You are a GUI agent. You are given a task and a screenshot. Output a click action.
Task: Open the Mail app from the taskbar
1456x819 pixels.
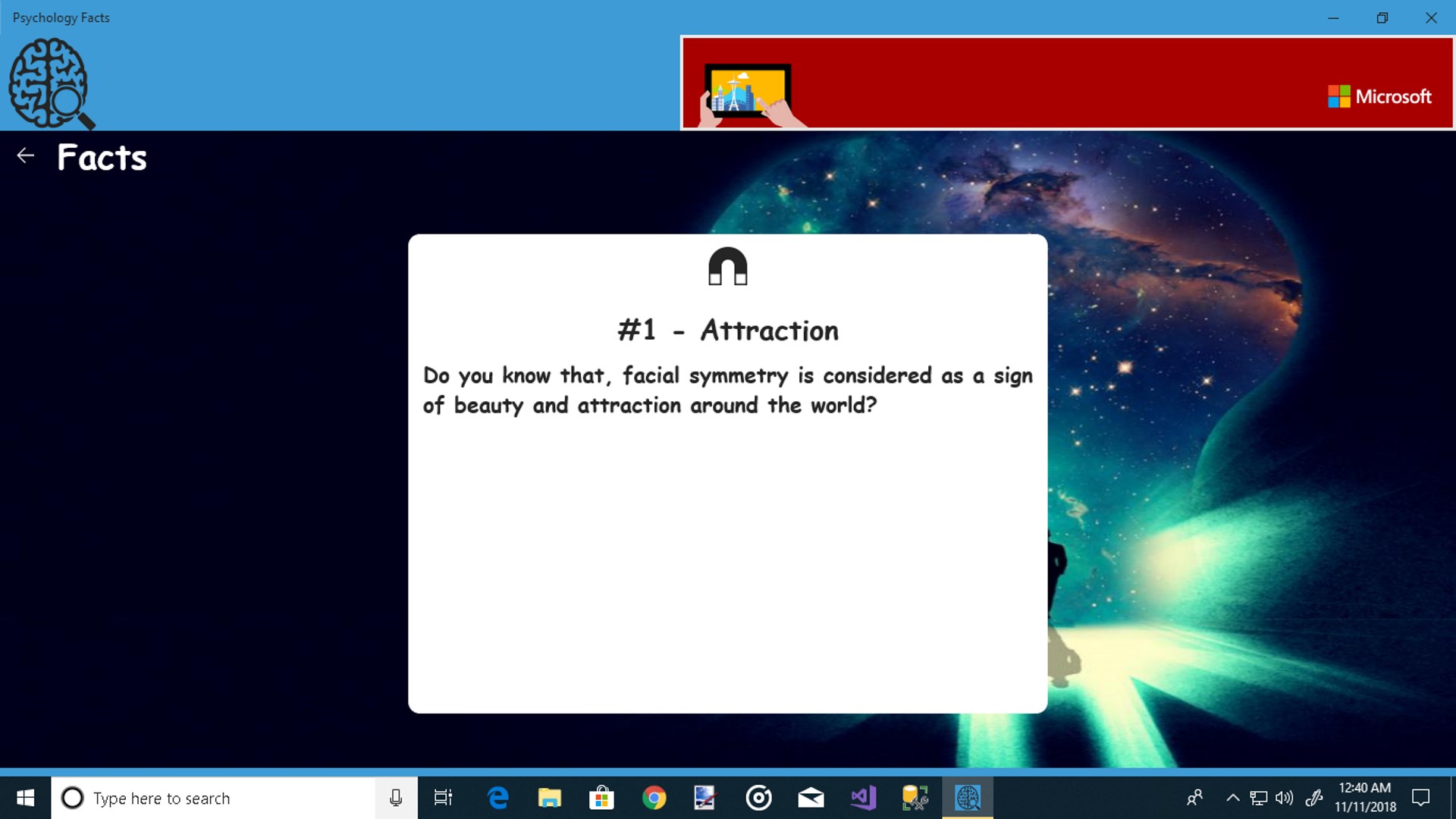click(x=811, y=798)
